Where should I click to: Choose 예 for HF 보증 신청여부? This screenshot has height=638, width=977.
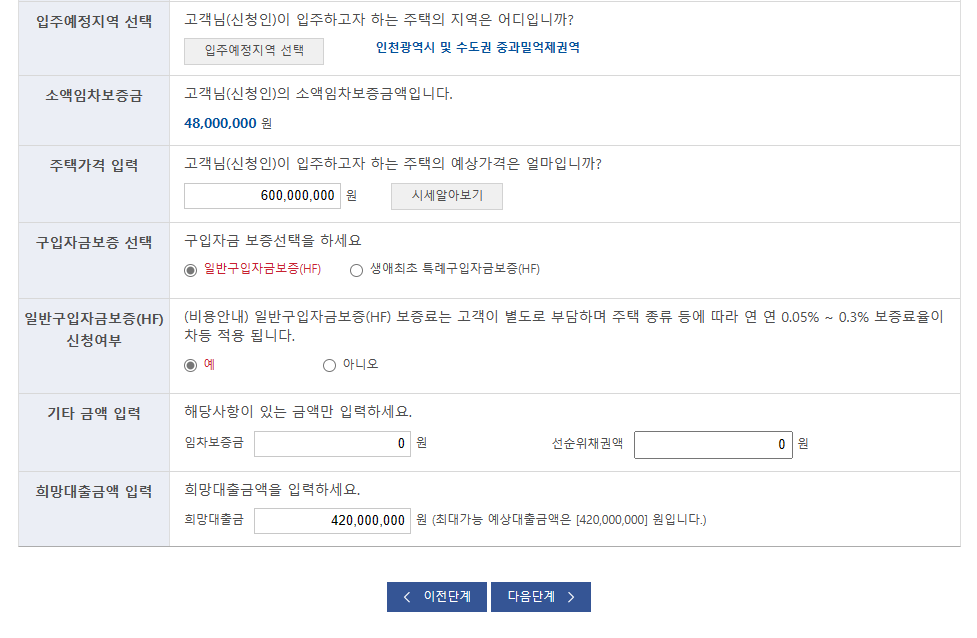(189, 364)
